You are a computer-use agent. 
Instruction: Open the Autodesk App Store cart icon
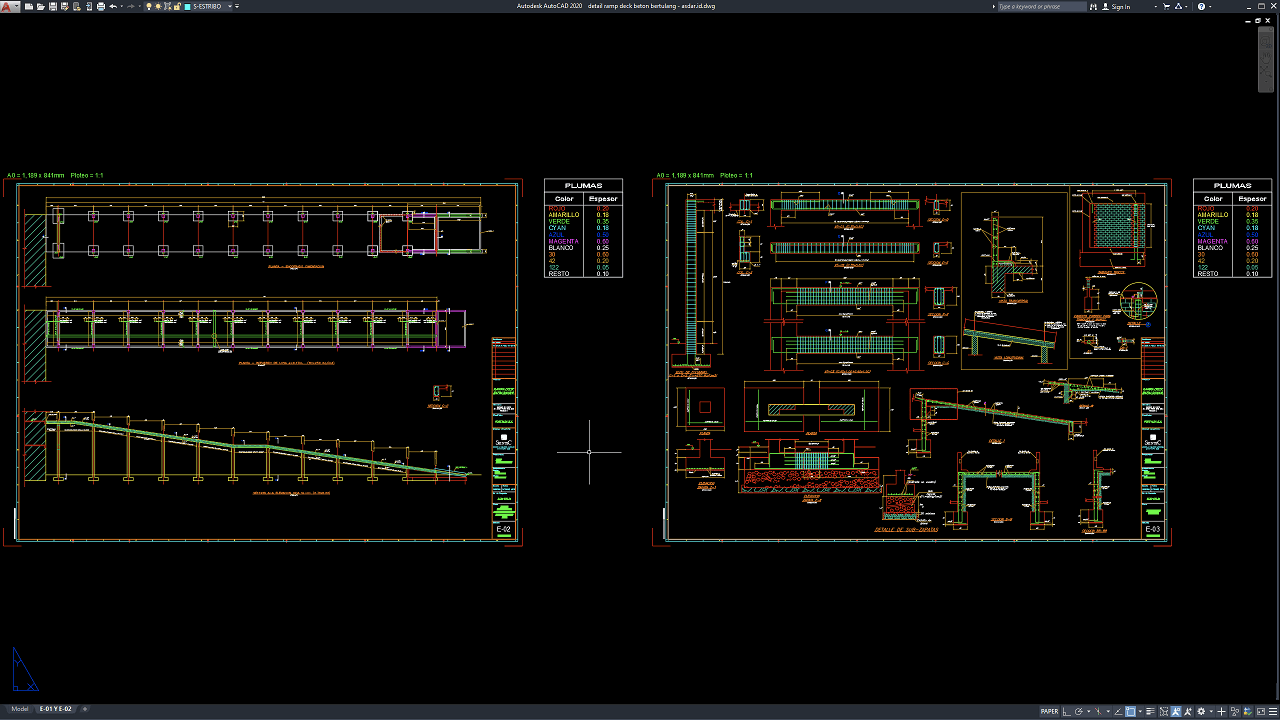(1167, 6)
